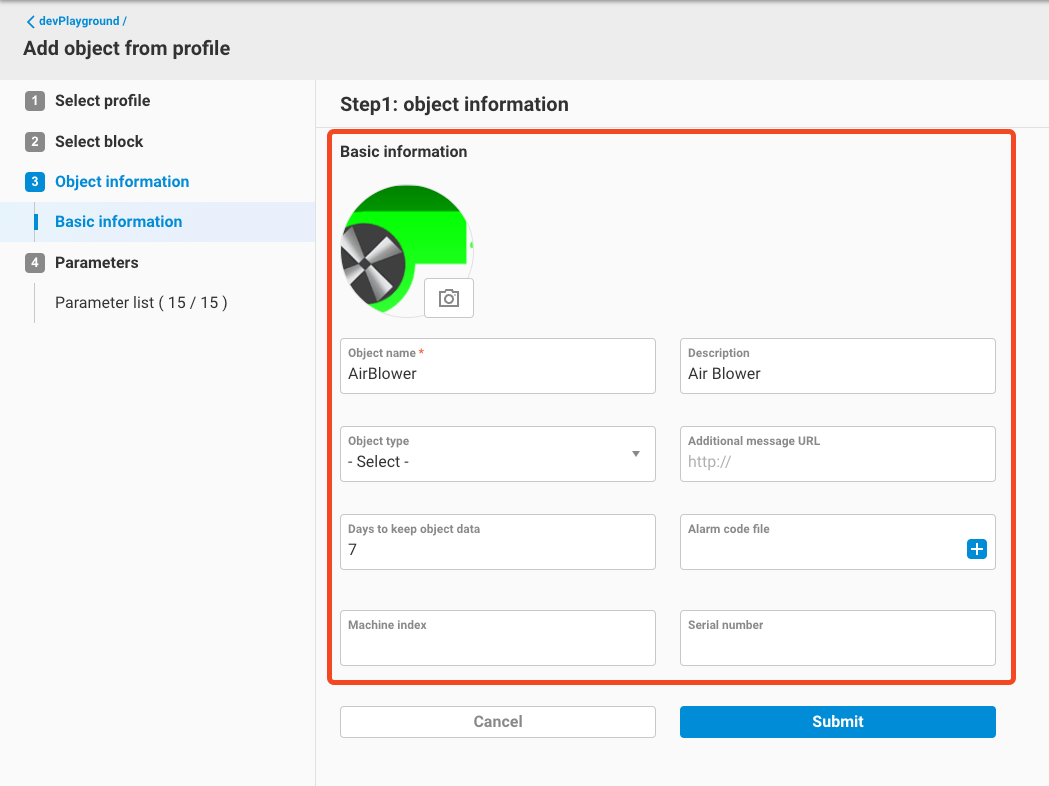Click the step 2 number badge
The height and width of the screenshot is (786, 1049).
pos(35,142)
